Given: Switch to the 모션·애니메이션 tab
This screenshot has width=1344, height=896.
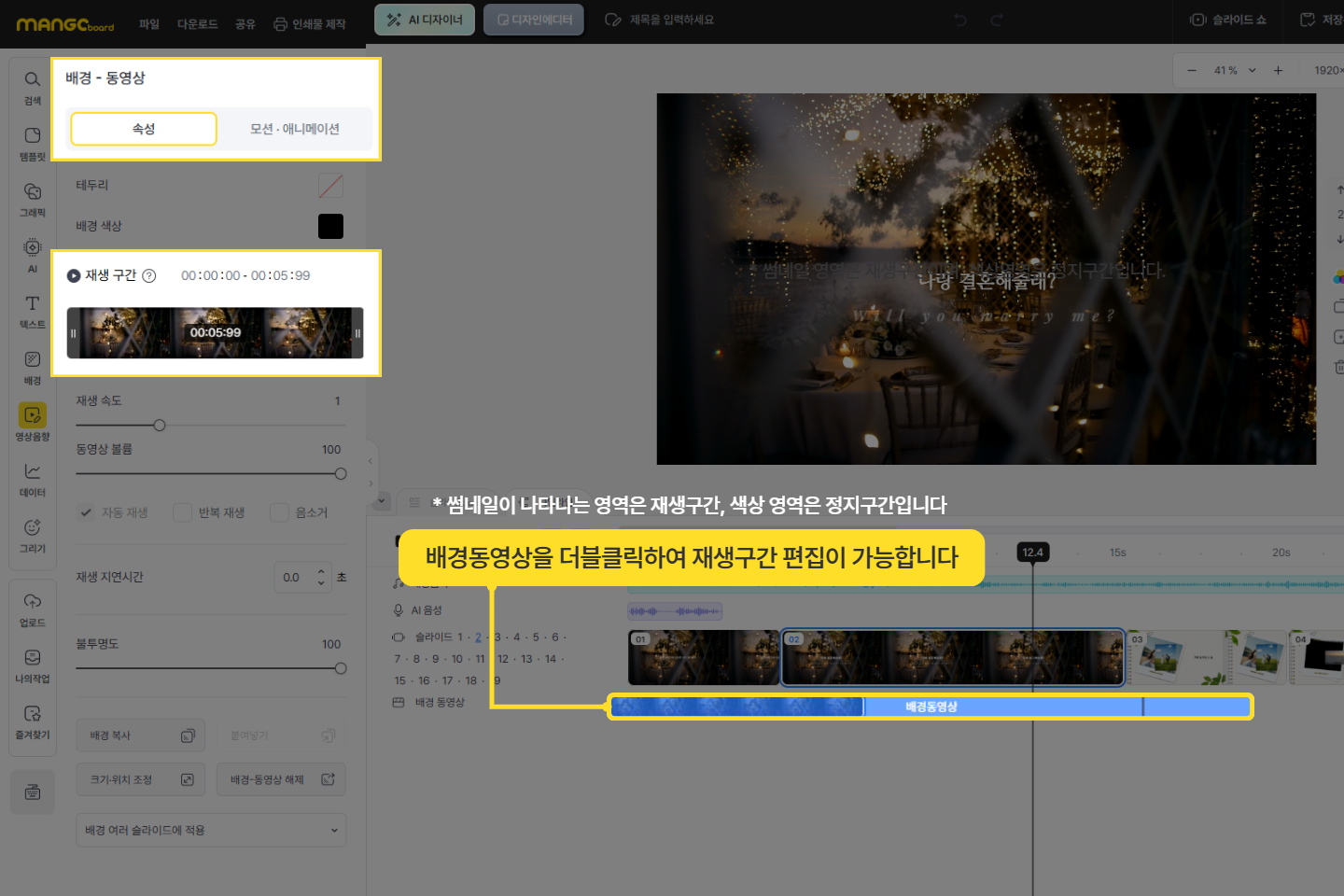Looking at the screenshot, I should pos(294,129).
